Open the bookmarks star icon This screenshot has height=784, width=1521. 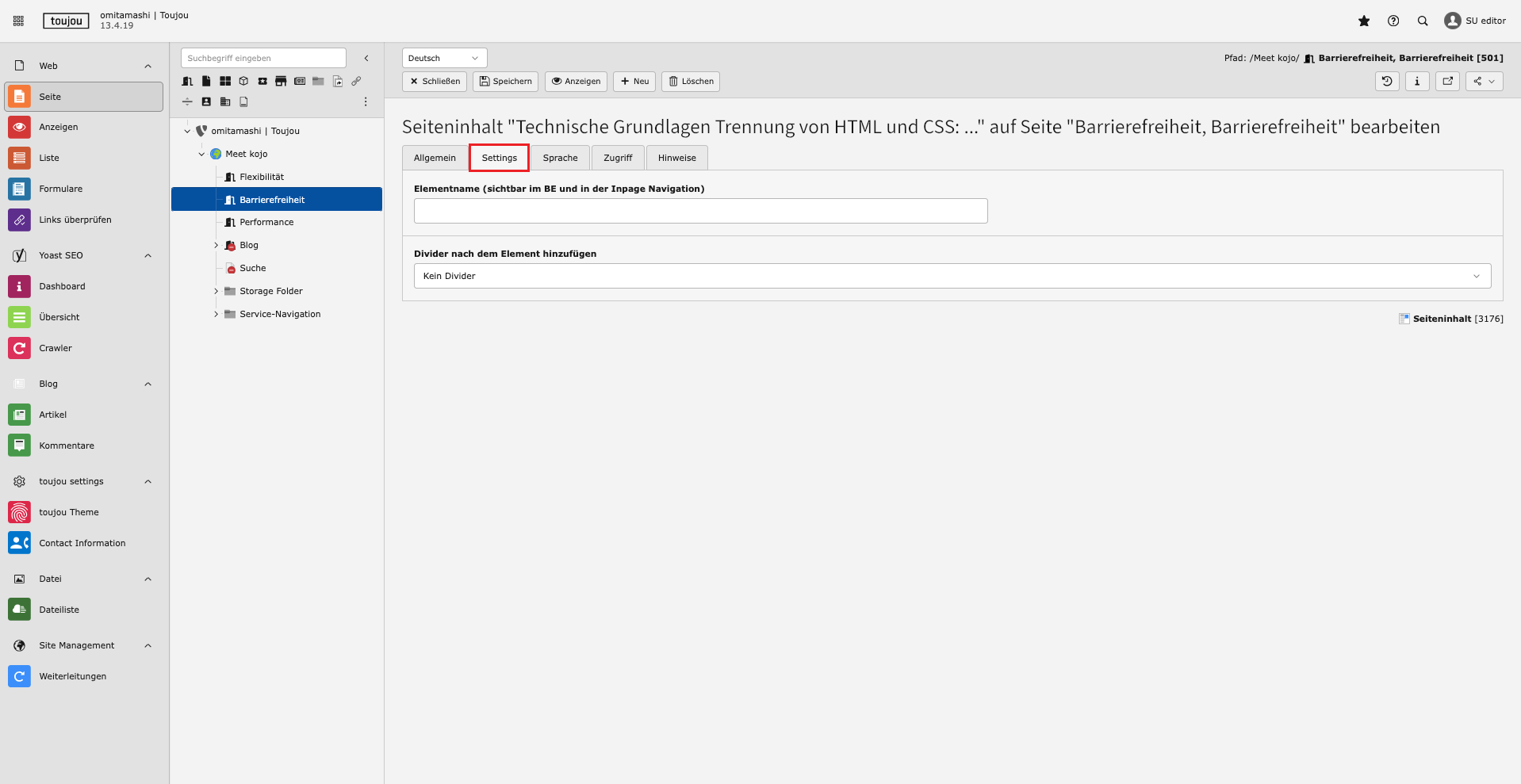click(1364, 21)
